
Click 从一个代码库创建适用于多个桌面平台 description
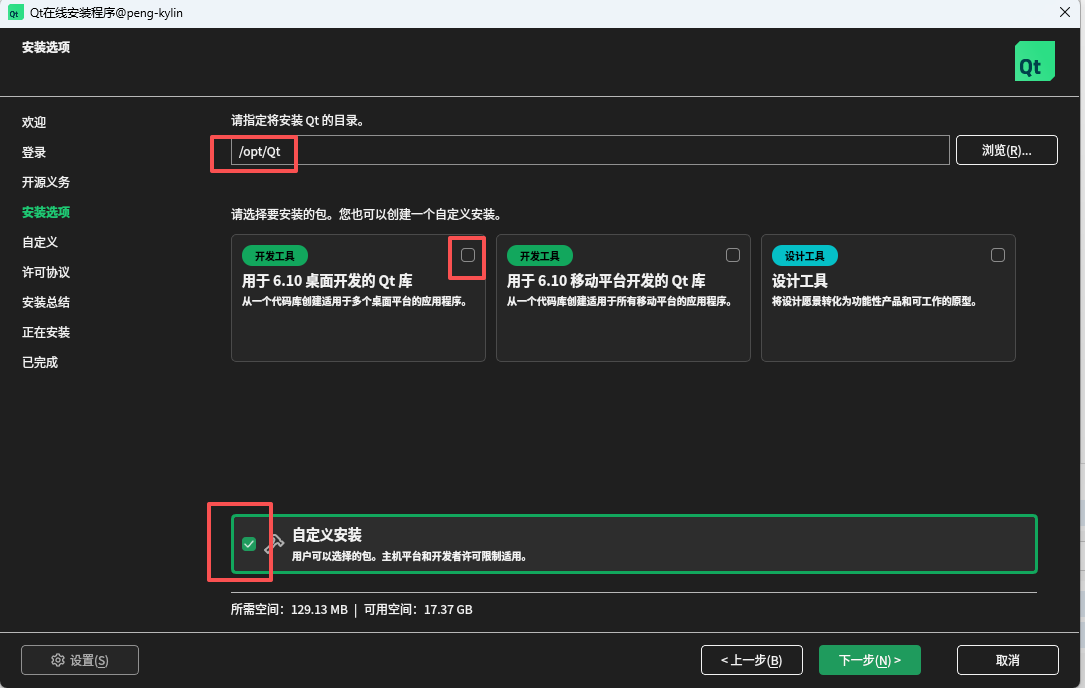pos(356,302)
